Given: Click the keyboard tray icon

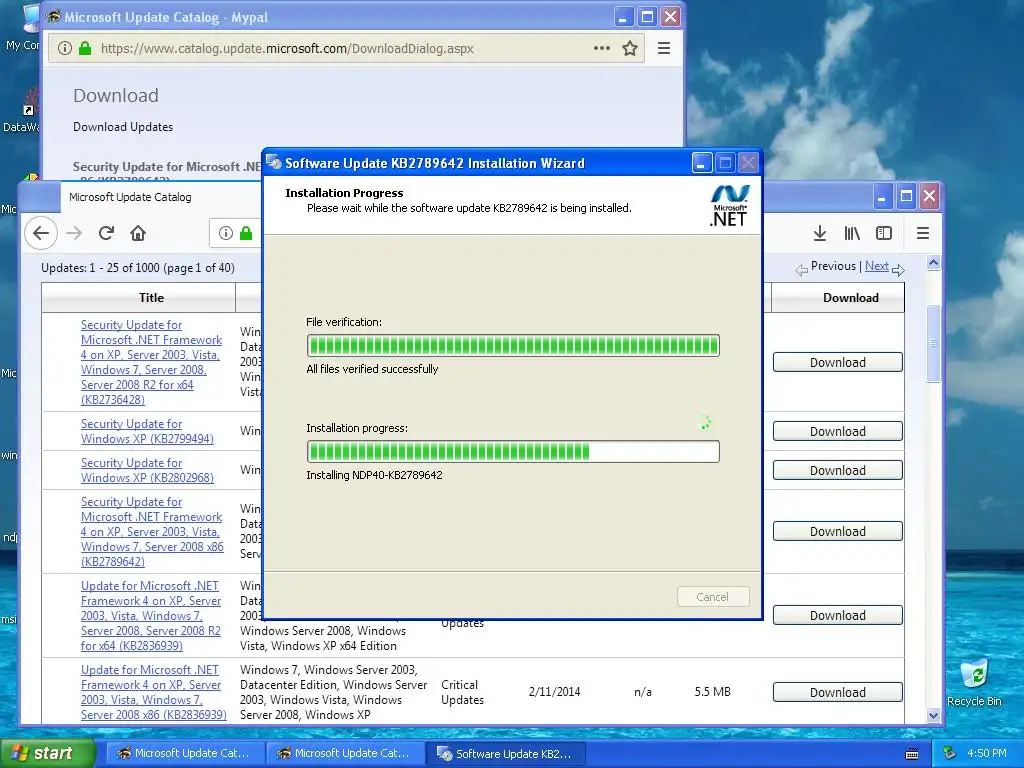Looking at the screenshot, I should click(912, 754).
